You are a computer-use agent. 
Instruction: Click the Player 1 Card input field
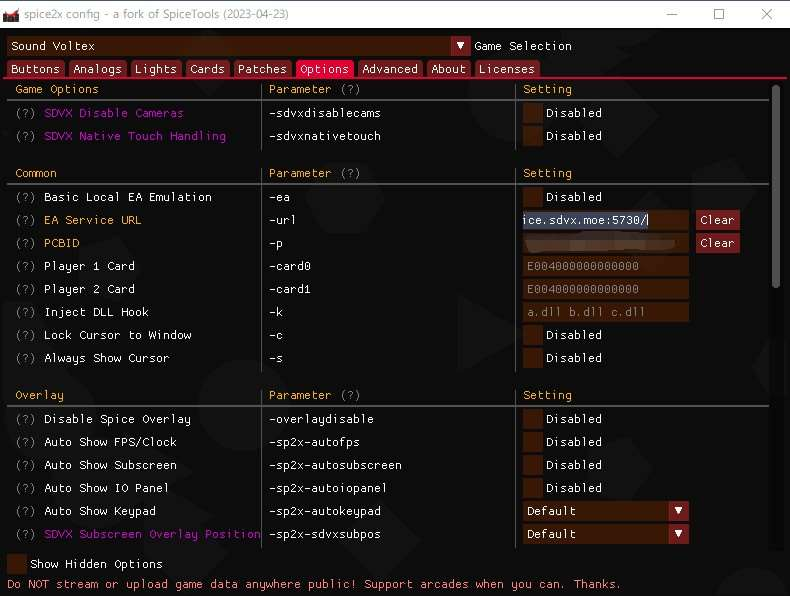(605, 266)
